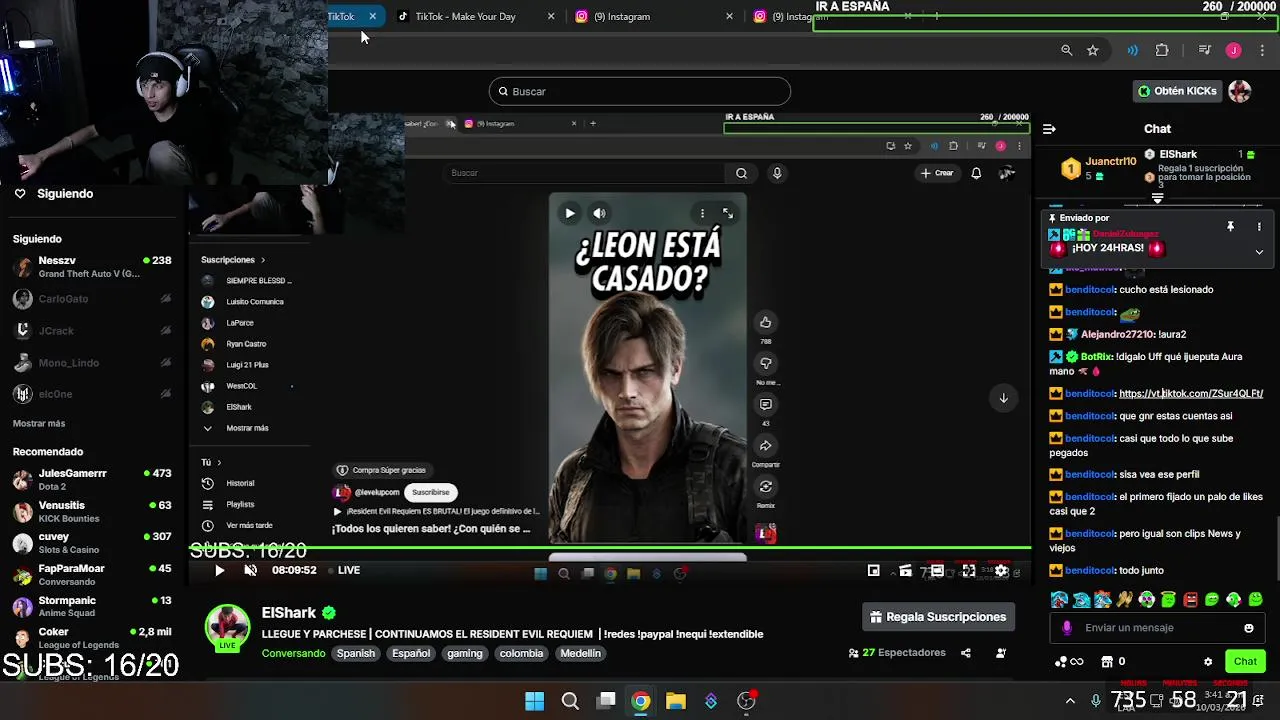Open Windows Start button
Image resolution: width=1280 pixels, height=720 pixels.
535,701
